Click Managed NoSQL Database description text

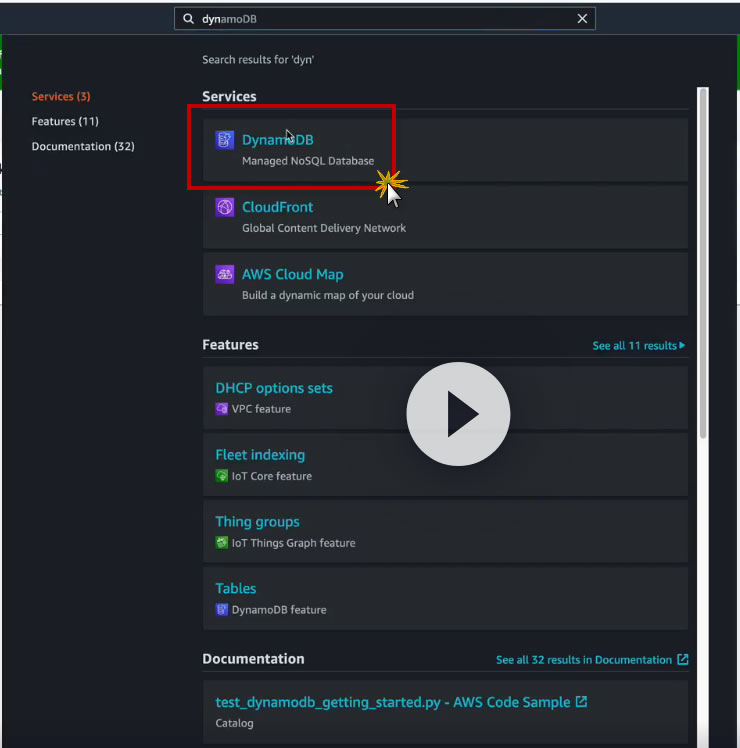pos(308,161)
